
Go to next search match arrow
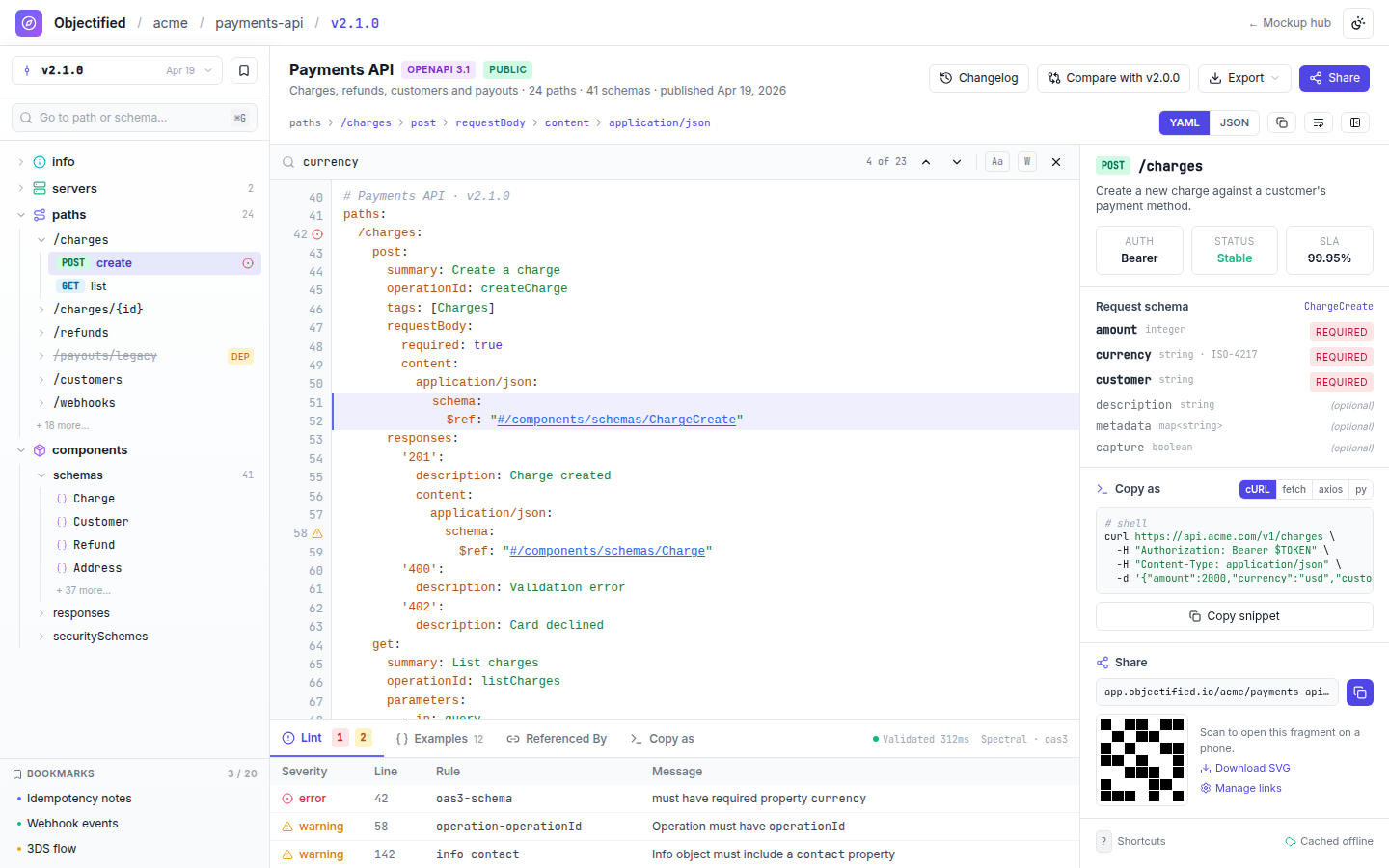click(957, 162)
